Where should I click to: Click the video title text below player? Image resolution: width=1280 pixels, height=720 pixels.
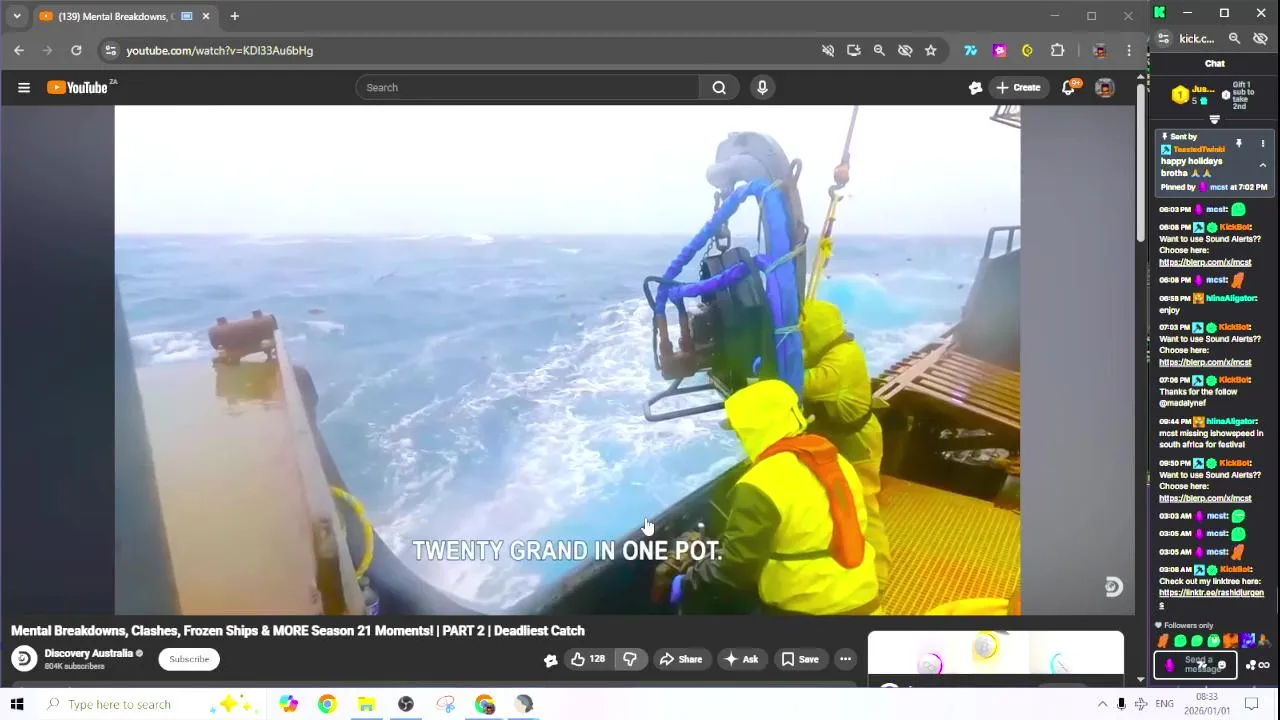(x=298, y=631)
